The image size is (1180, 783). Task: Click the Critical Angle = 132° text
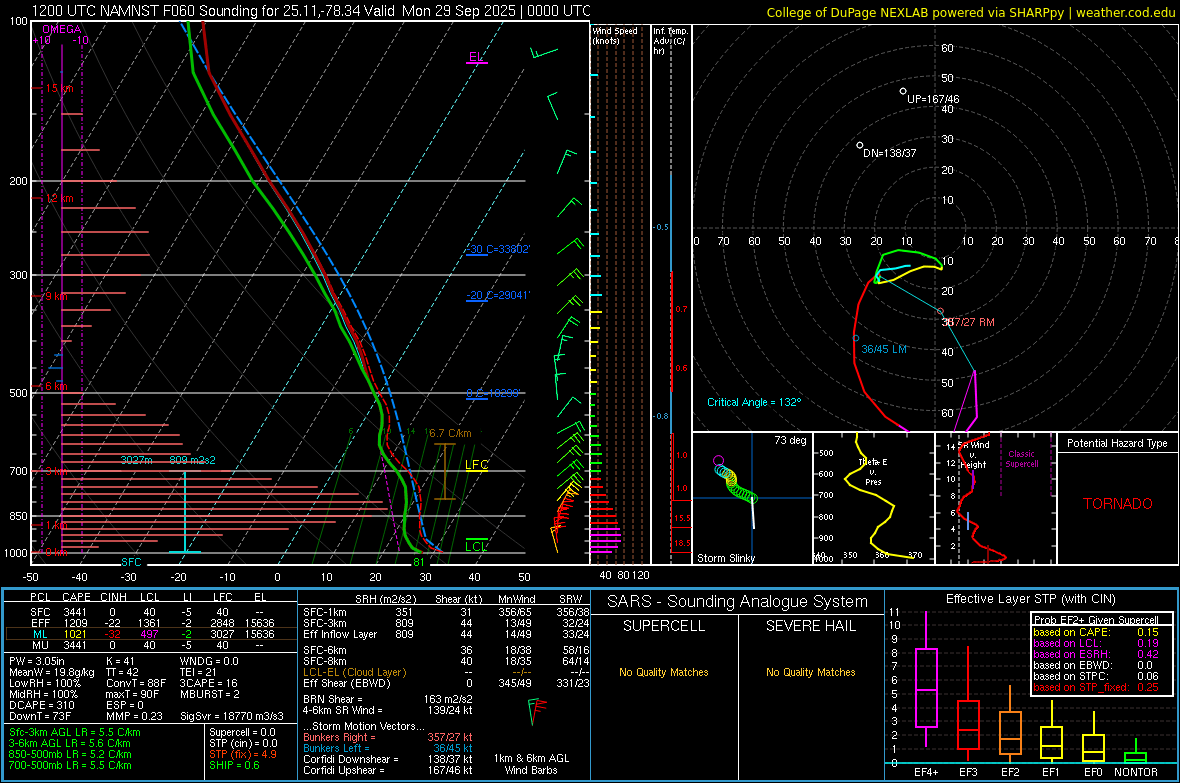[x=754, y=402]
